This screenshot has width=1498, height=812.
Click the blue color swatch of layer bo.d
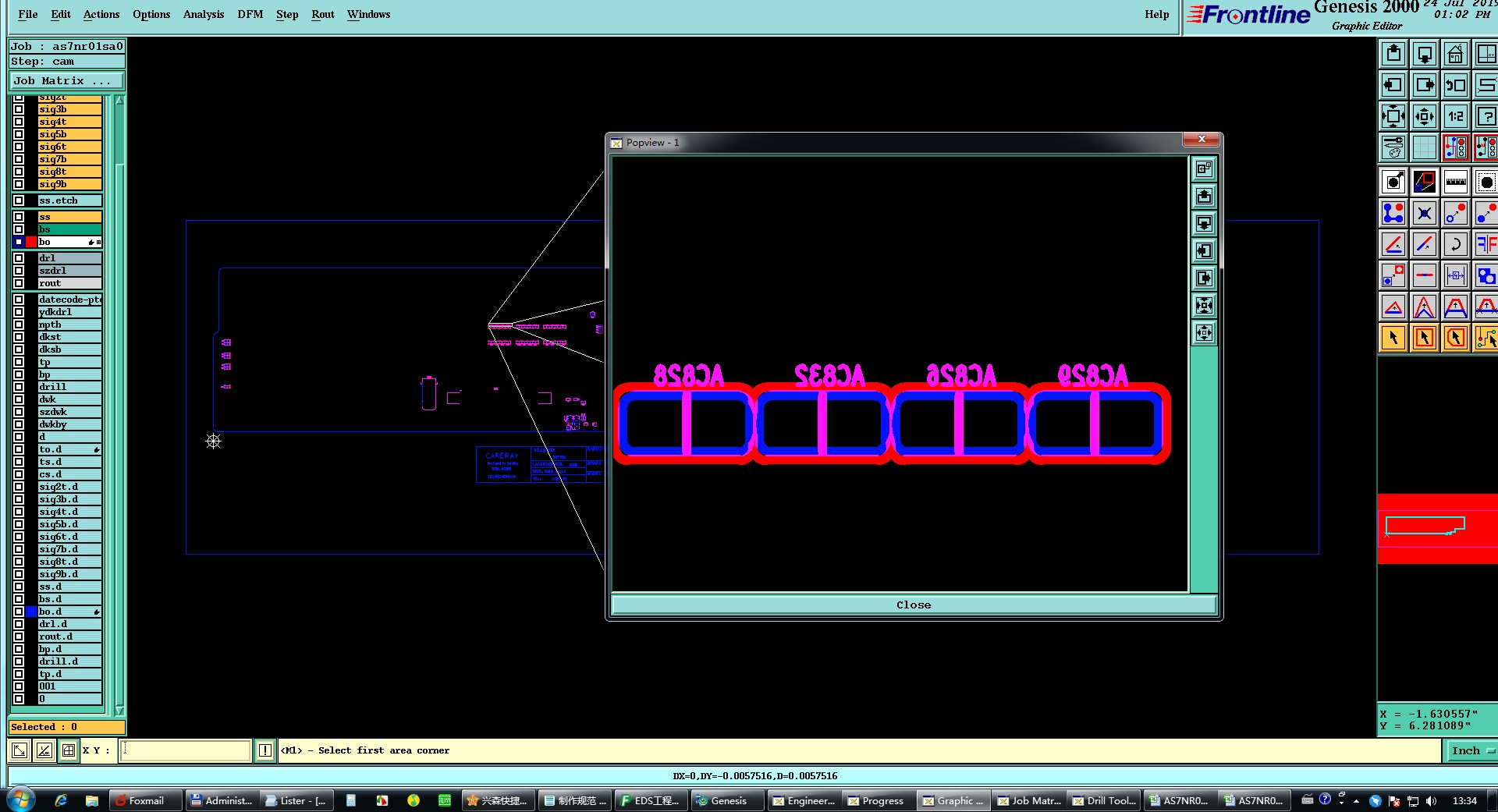pyautogui.click(x=31, y=612)
